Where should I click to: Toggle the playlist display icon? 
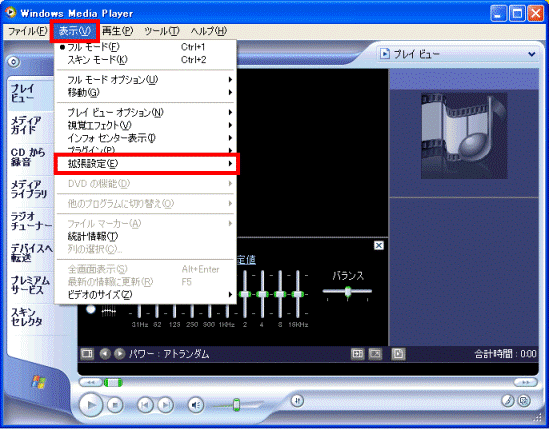pos(398,354)
